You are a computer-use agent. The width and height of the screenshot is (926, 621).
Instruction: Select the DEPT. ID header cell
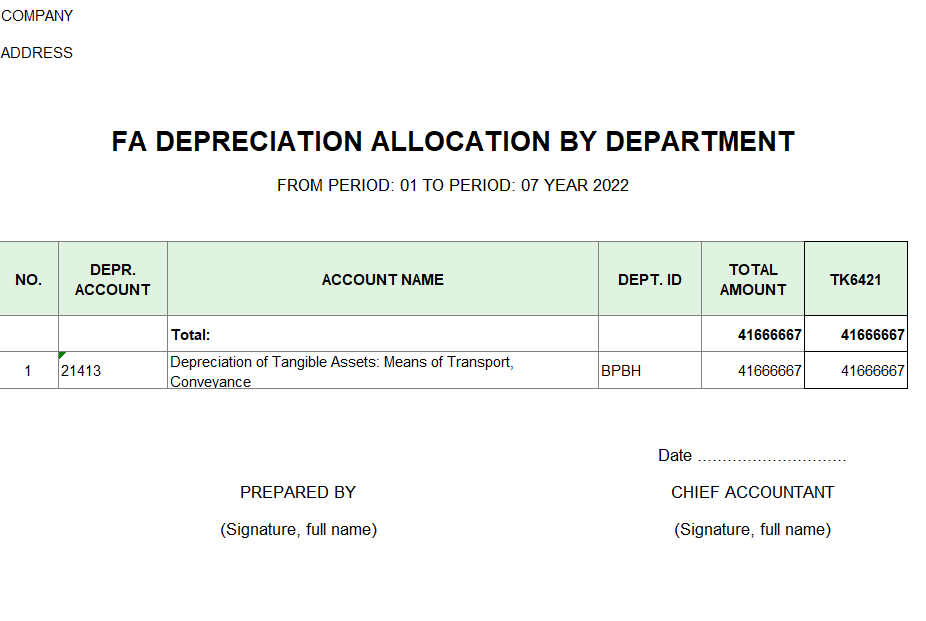(x=650, y=280)
